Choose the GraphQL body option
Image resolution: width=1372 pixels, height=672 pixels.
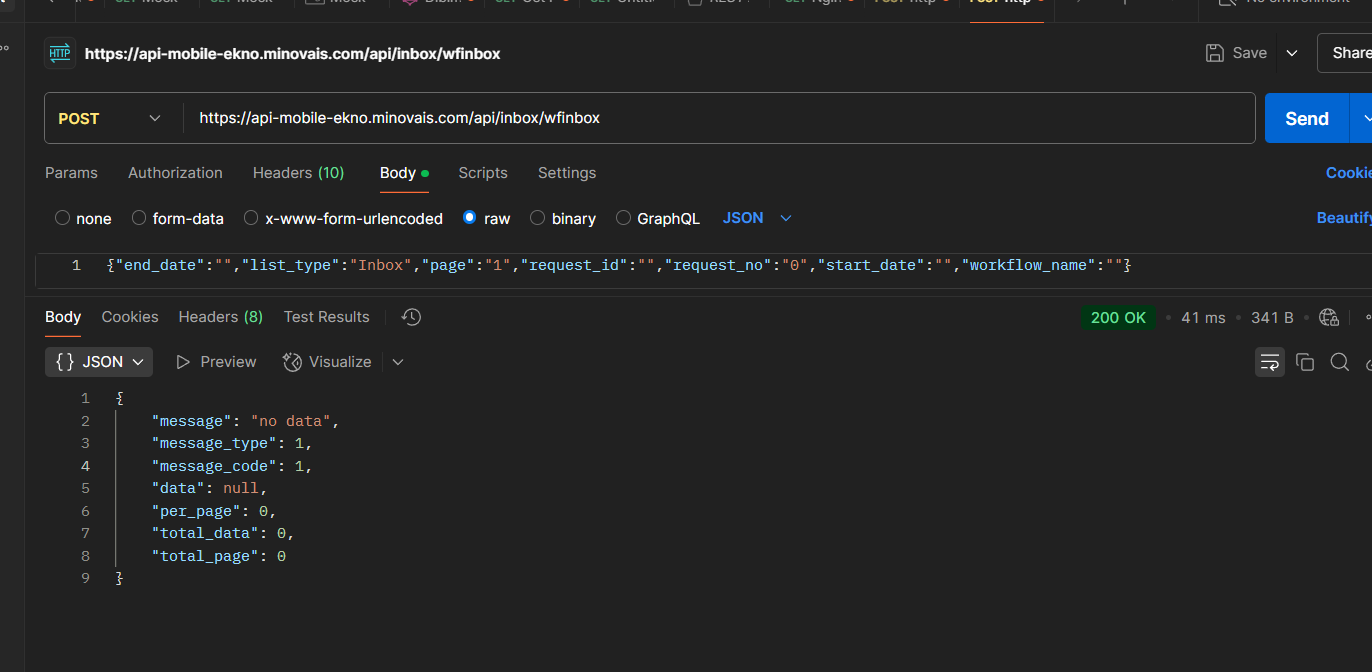624,218
